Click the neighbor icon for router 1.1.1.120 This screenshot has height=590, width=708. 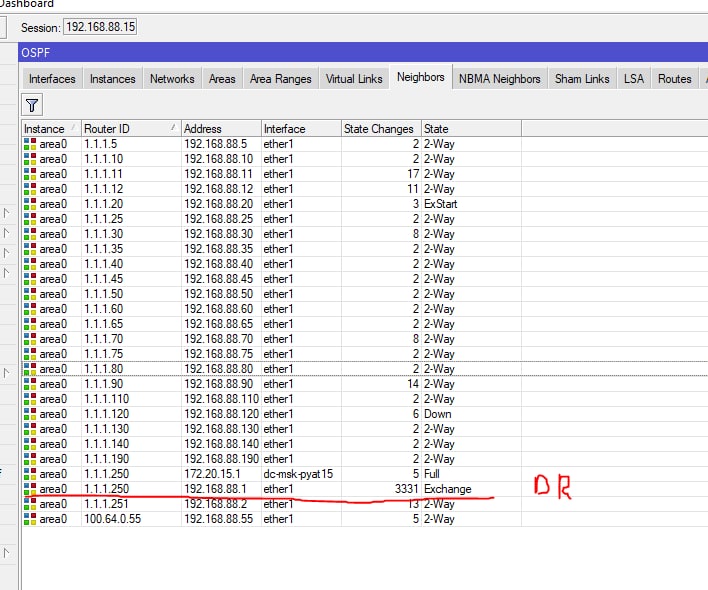coord(30,414)
